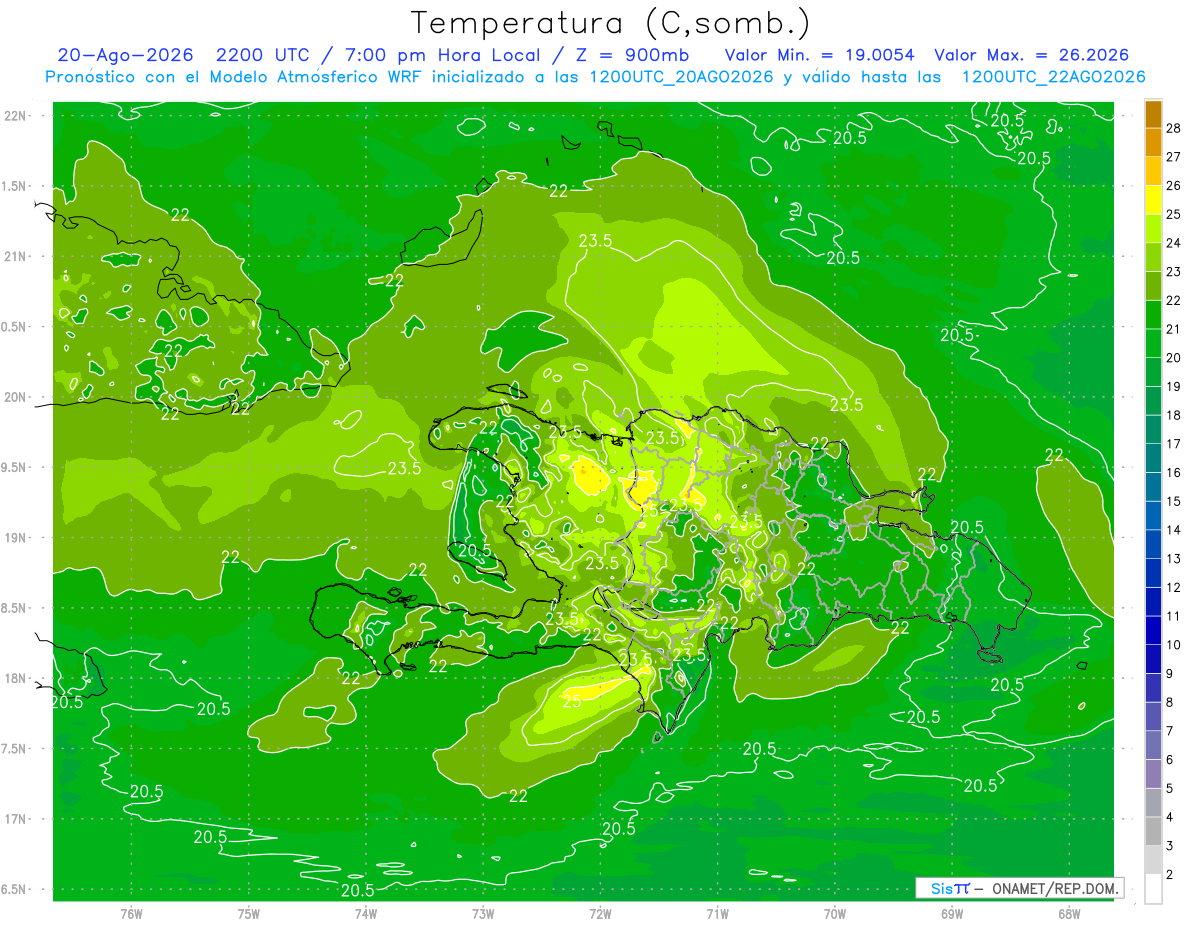Click the light green legend swatch between 23 and 24
Viewport: 1200px width, 927px height.
1153,257
